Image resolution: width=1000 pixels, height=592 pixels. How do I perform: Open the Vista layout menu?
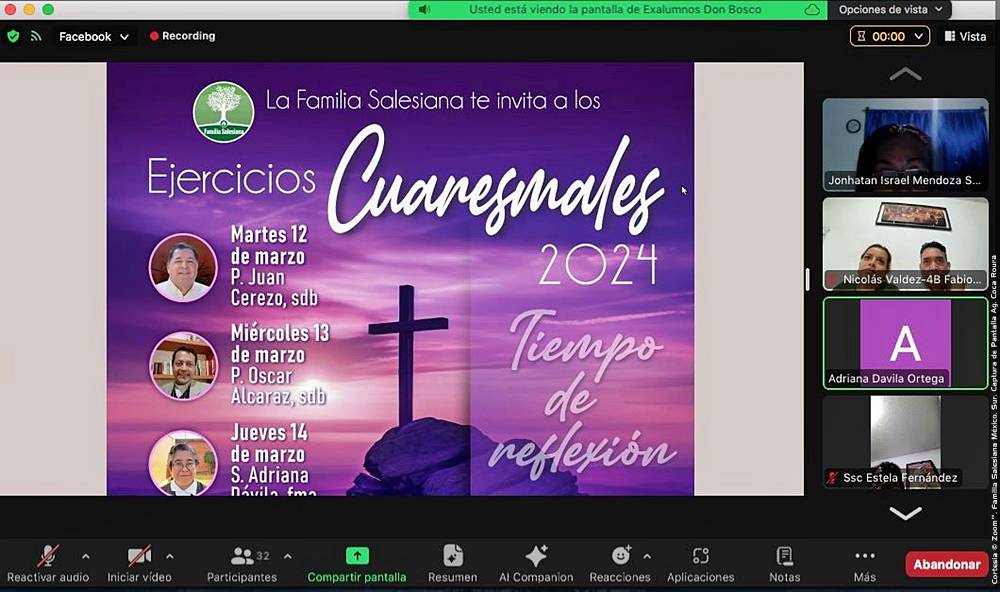[966, 36]
